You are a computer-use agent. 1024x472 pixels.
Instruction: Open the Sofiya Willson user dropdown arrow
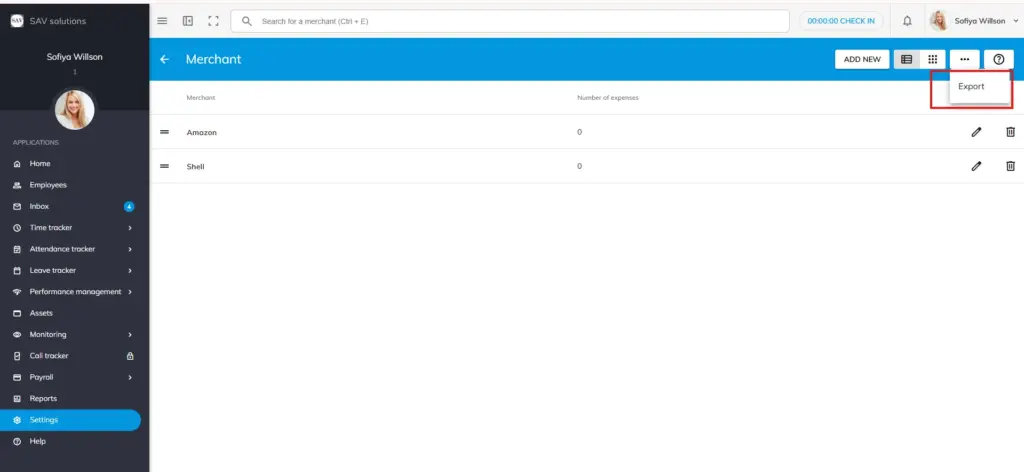click(1016, 21)
